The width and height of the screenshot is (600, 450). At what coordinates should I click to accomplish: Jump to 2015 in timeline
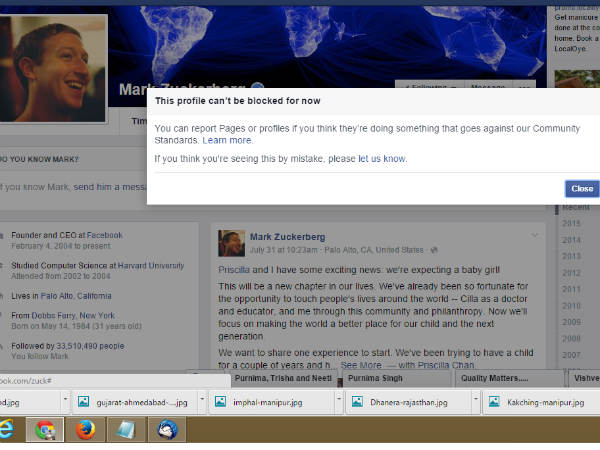[x=571, y=223]
